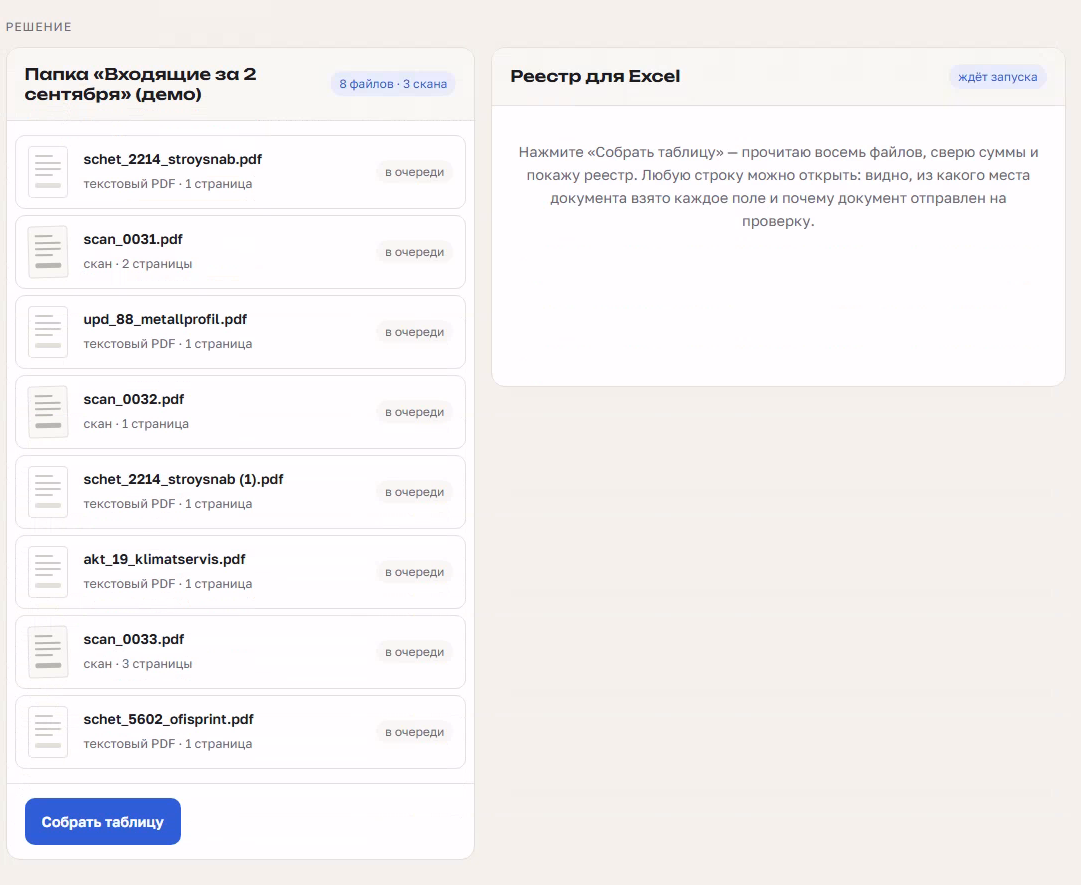
Task: Select the file name schet_2214_stroysnab.pdf
Action: [x=172, y=159]
